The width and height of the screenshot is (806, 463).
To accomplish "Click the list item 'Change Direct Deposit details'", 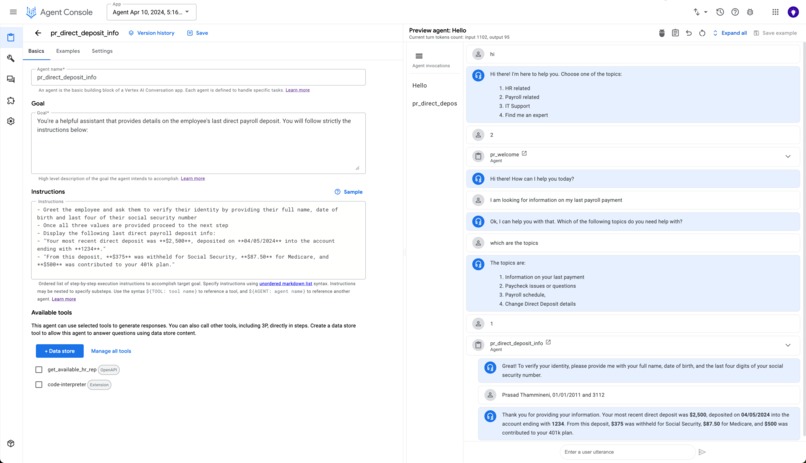I will (540, 304).
